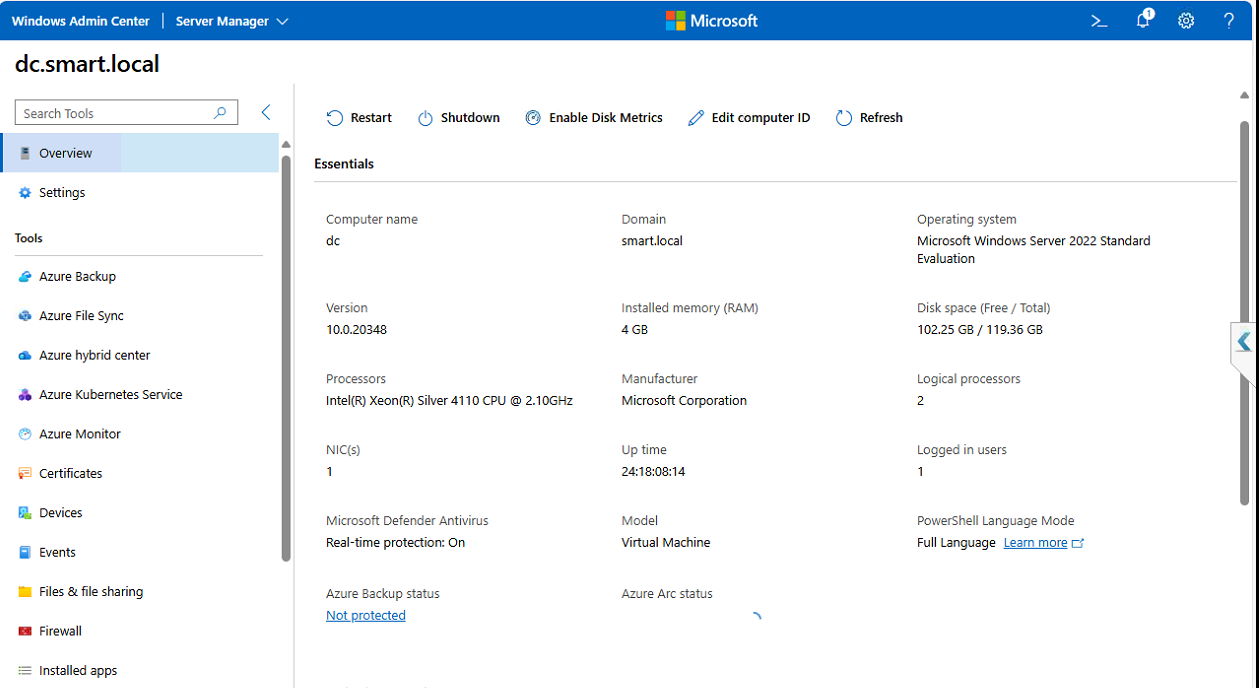Click the Devices icon in the tools list

click(25, 513)
